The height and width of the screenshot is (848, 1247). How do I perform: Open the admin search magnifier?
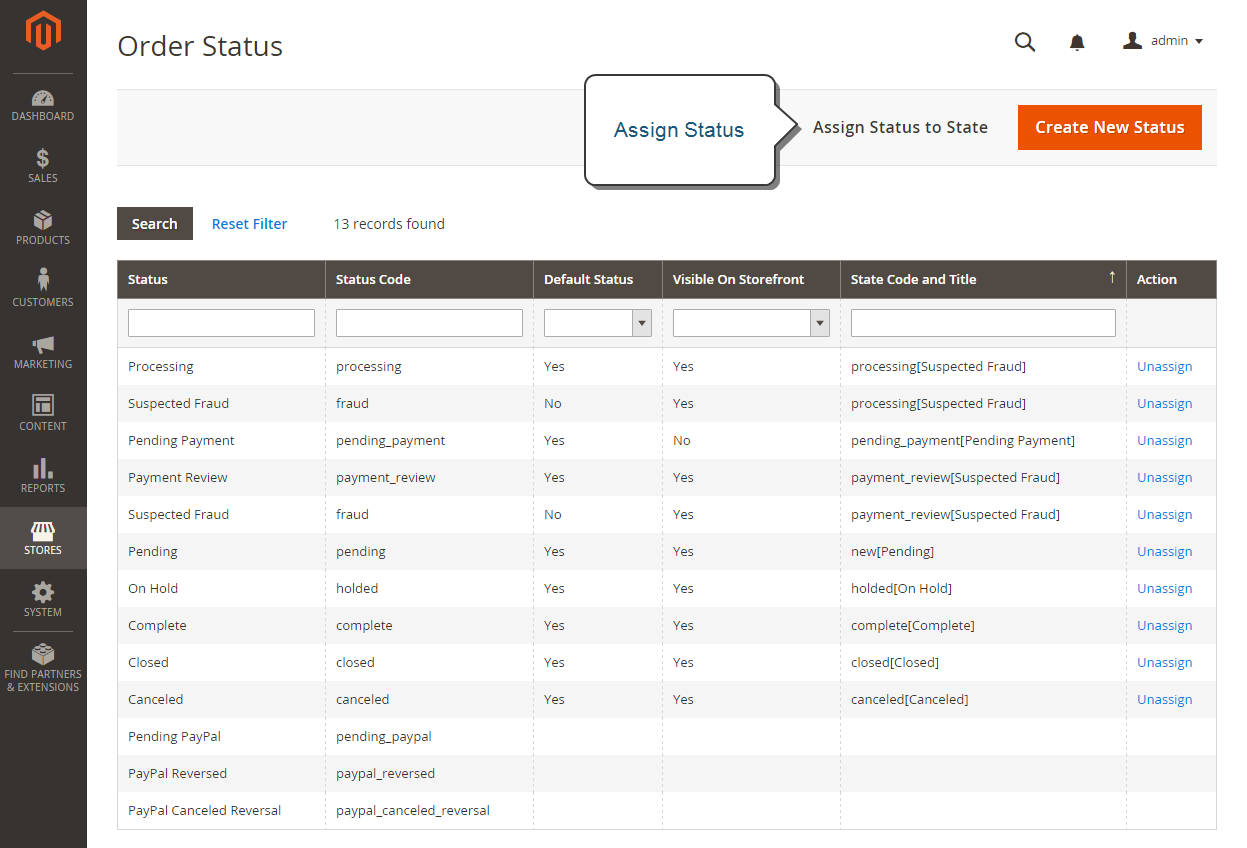point(1024,42)
